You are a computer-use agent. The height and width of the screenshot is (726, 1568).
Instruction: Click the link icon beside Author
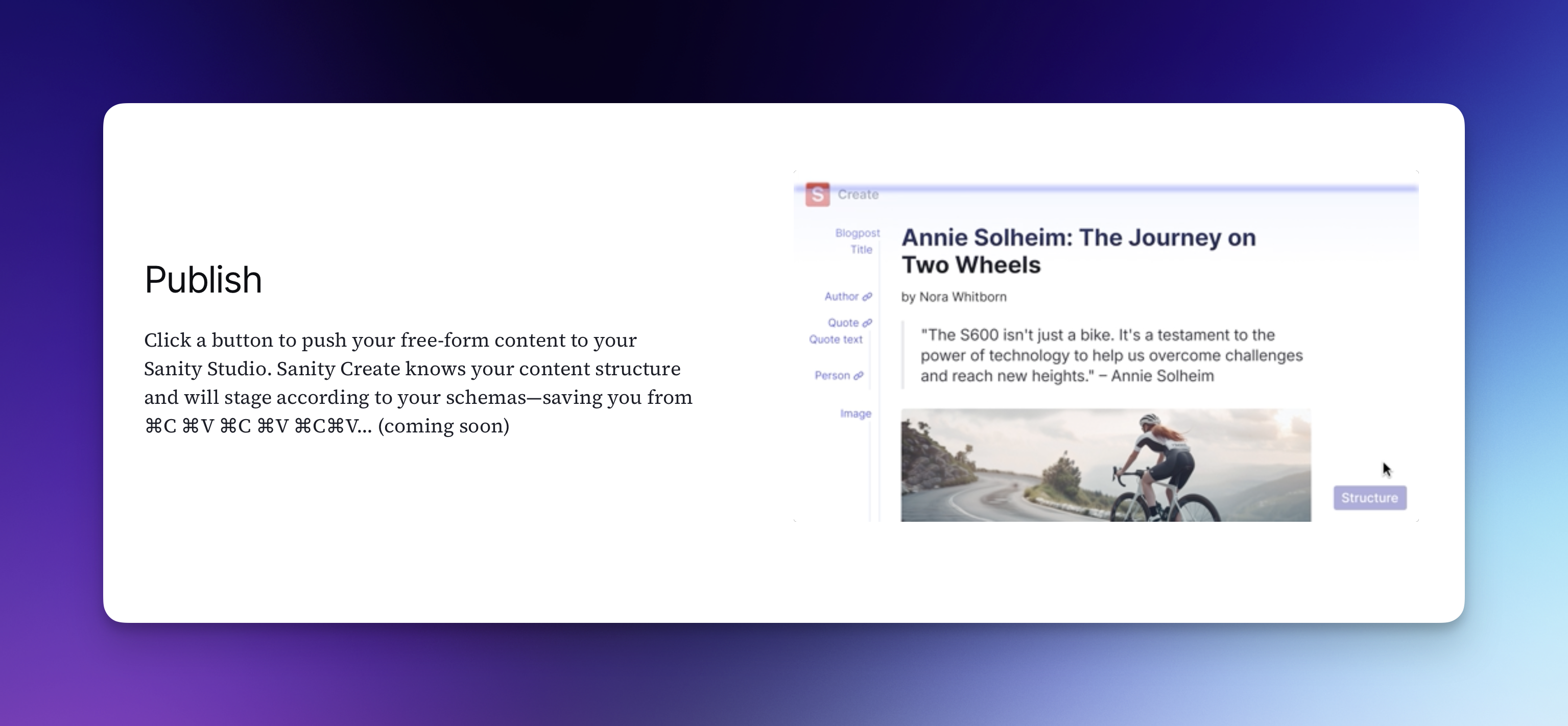[867, 297]
